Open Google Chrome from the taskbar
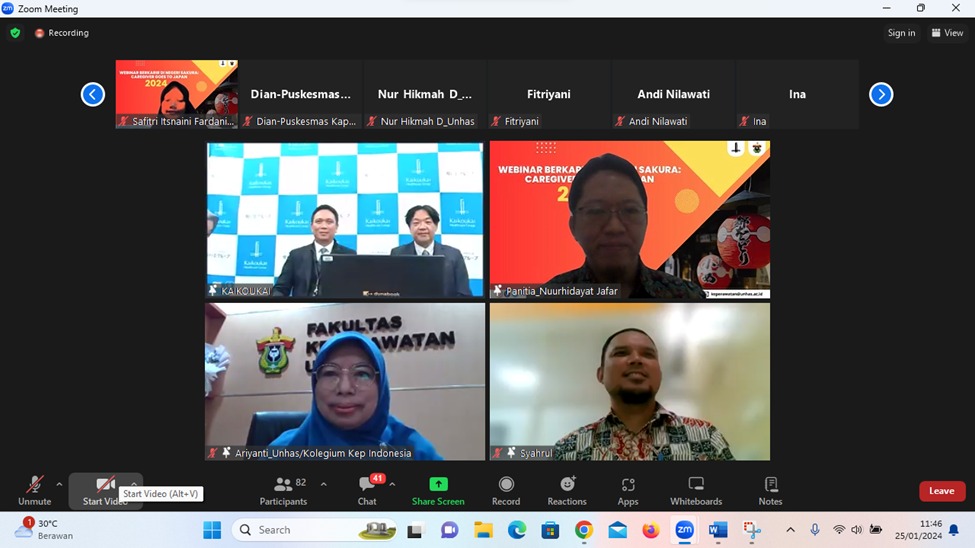This screenshot has width=975, height=548. coord(584,530)
